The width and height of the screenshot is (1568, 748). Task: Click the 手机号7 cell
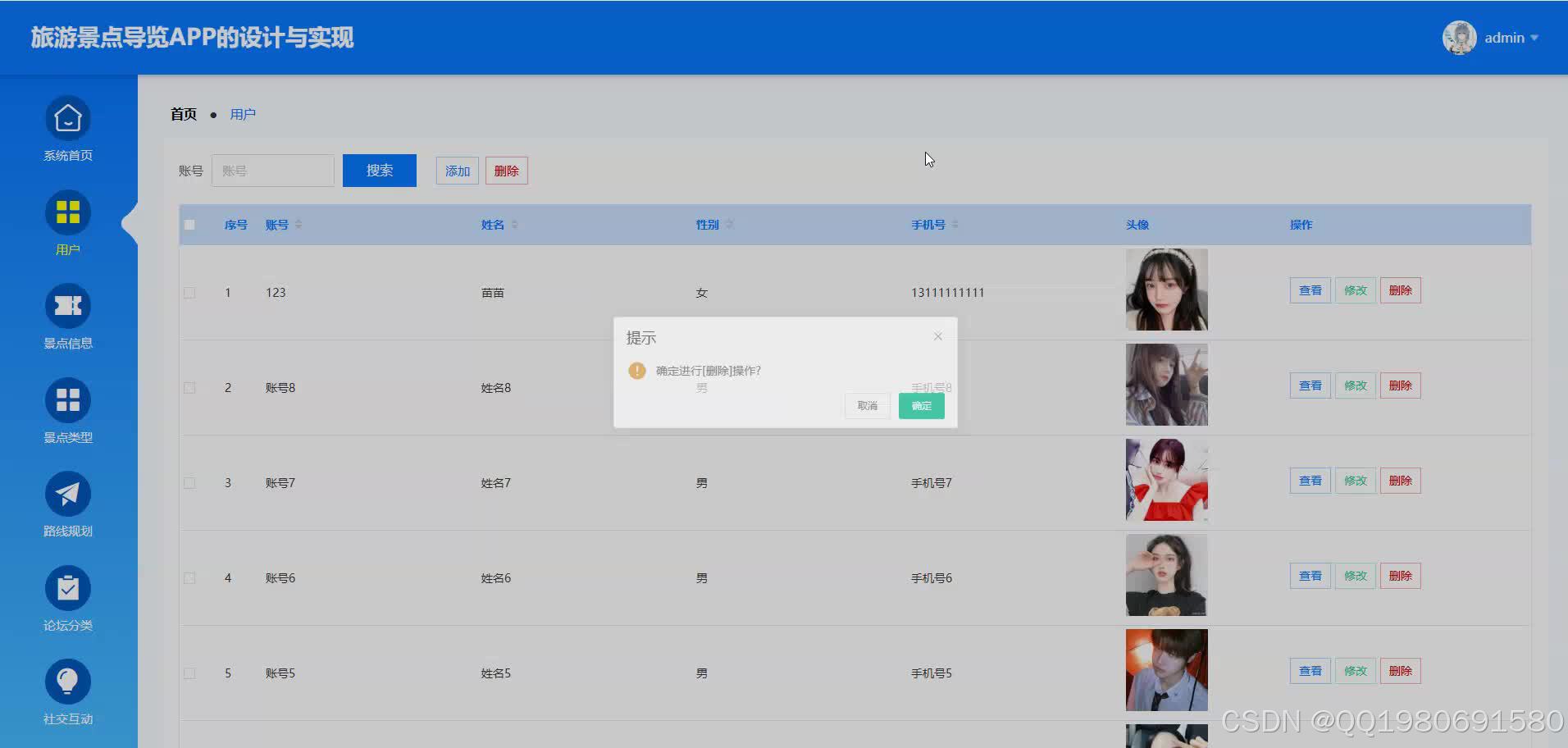coord(932,483)
